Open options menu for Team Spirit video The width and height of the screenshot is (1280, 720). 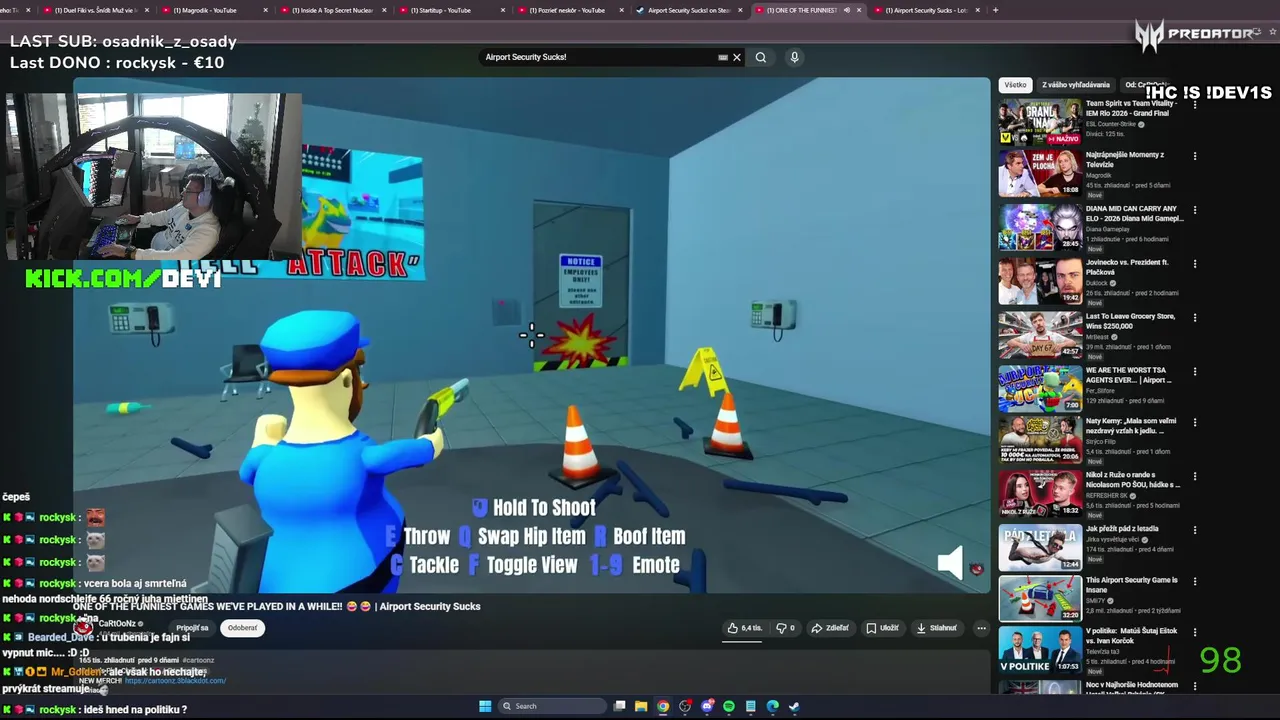tap(1194, 103)
